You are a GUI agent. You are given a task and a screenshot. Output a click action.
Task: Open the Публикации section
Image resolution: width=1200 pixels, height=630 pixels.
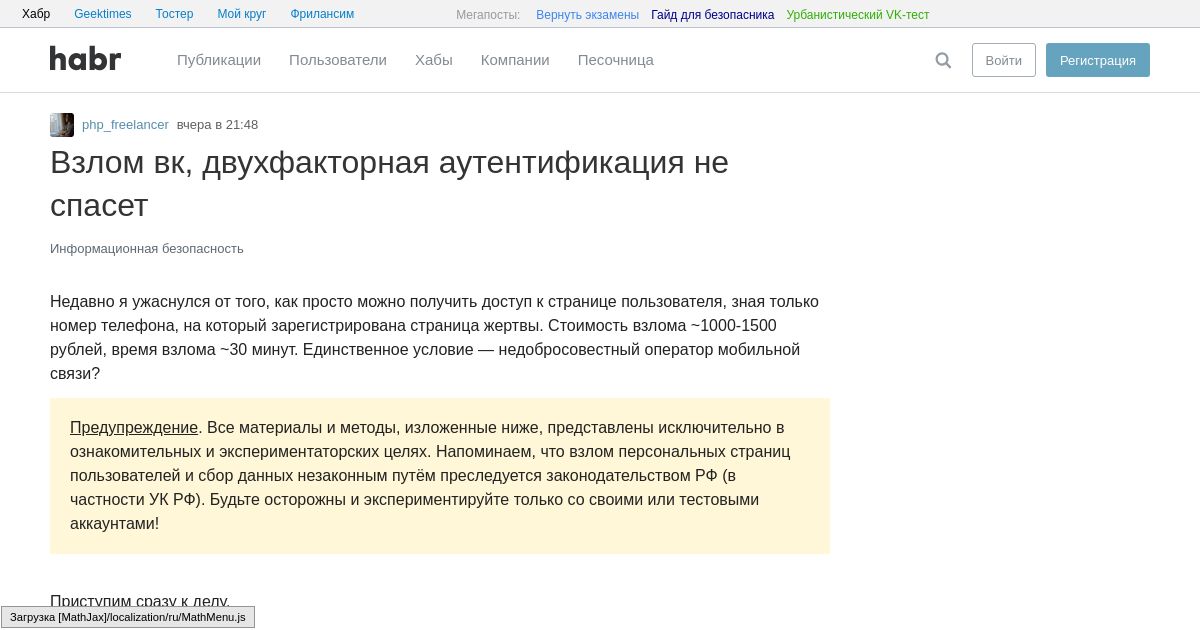click(219, 60)
